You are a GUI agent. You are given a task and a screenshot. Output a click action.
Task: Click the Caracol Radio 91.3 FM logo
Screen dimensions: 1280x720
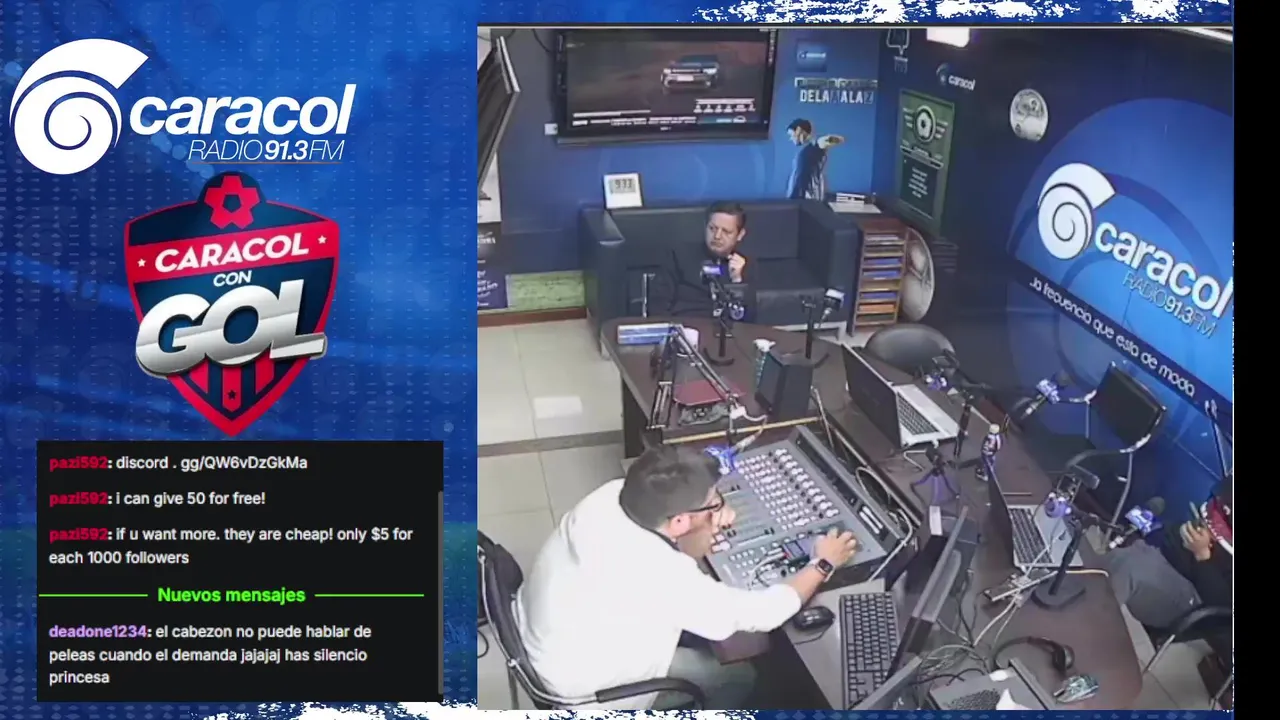183,106
